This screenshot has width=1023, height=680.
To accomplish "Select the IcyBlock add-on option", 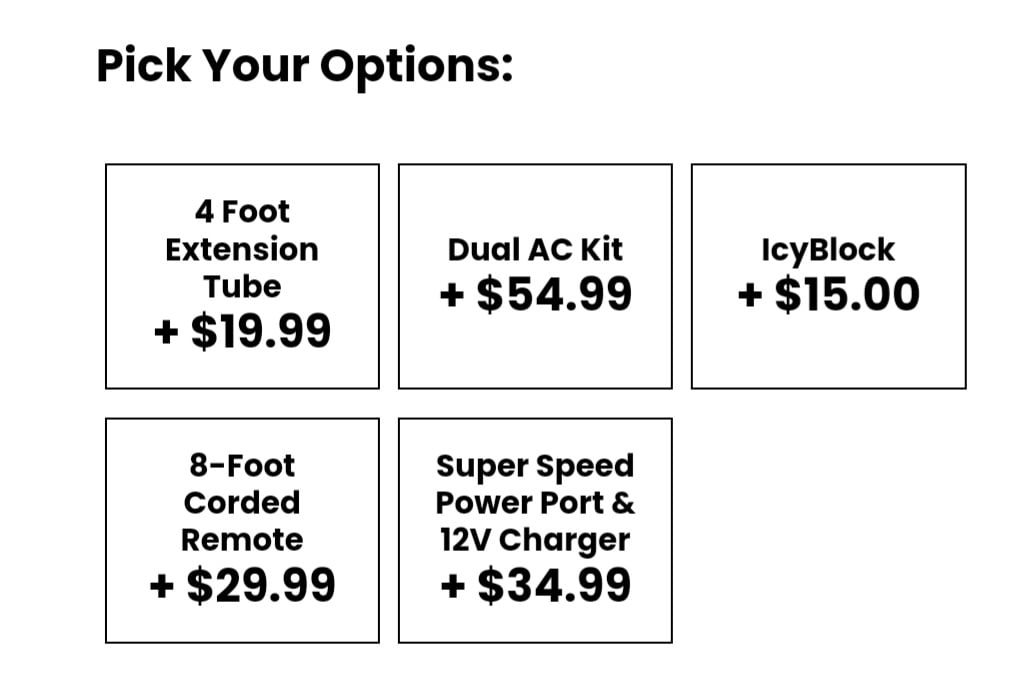I will point(829,276).
